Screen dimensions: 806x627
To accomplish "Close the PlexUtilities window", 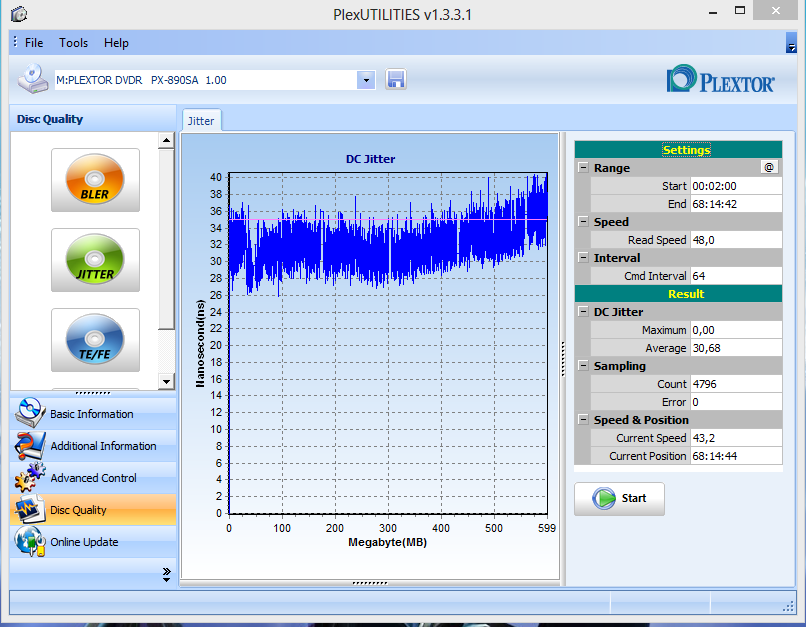I will 776,10.
